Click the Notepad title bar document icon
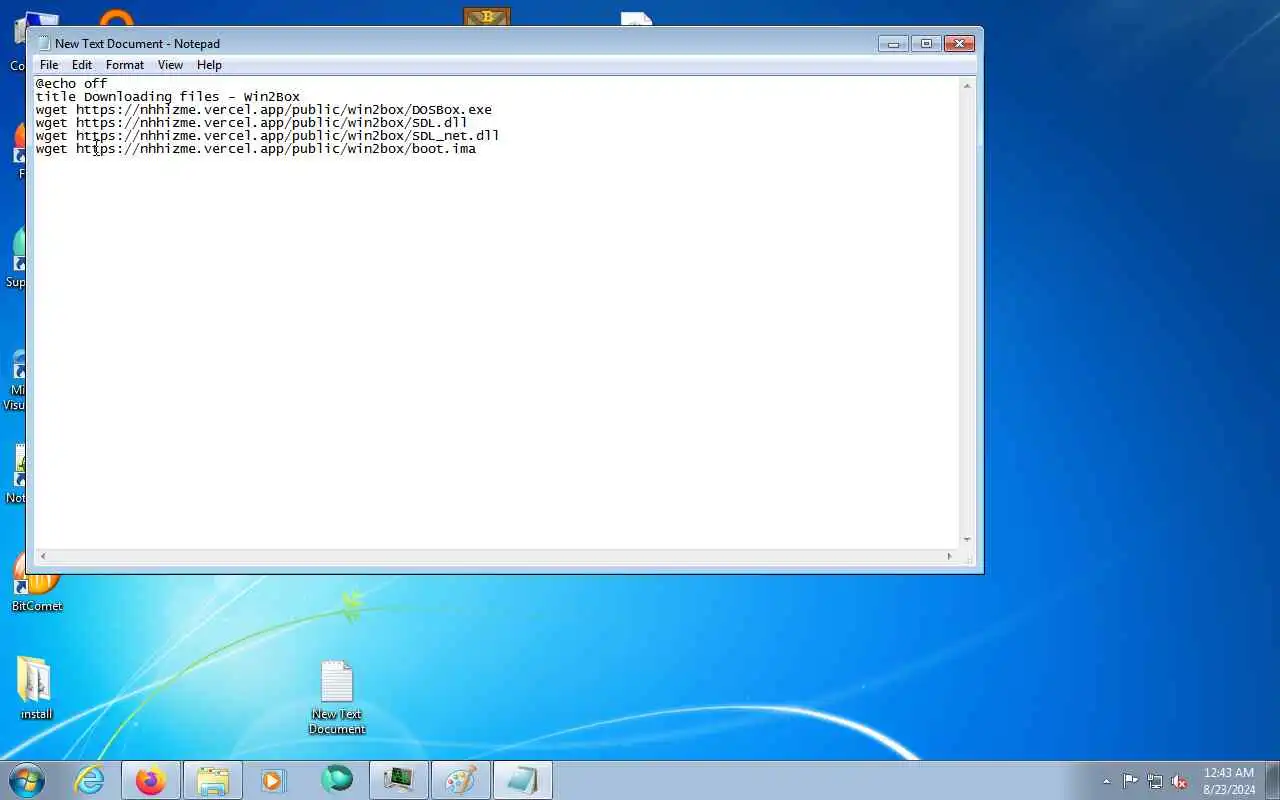Viewport: 1280px width, 800px height. click(x=44, y=43)
